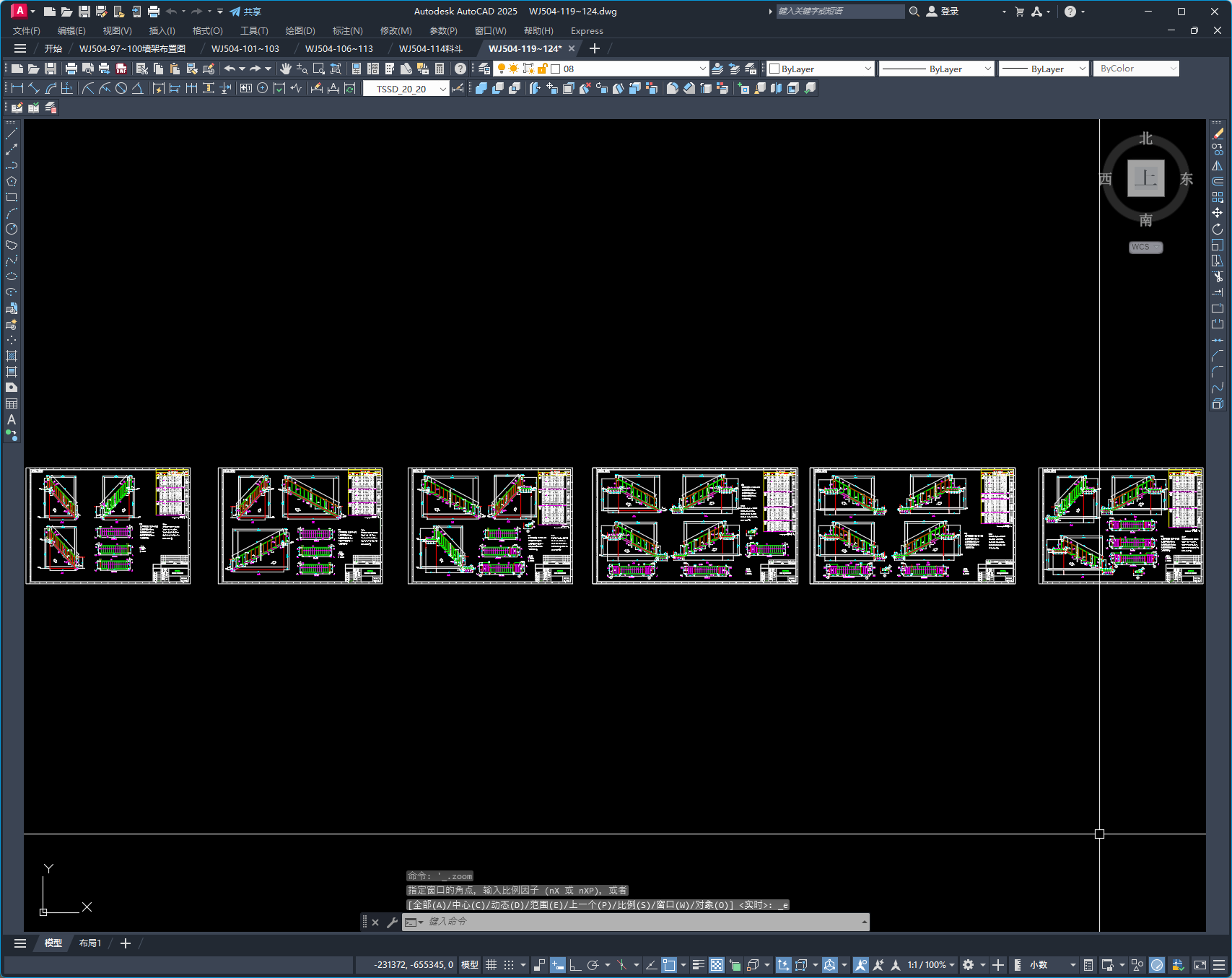Select Linear dimension tool
1232x978 pixels.
17,88
